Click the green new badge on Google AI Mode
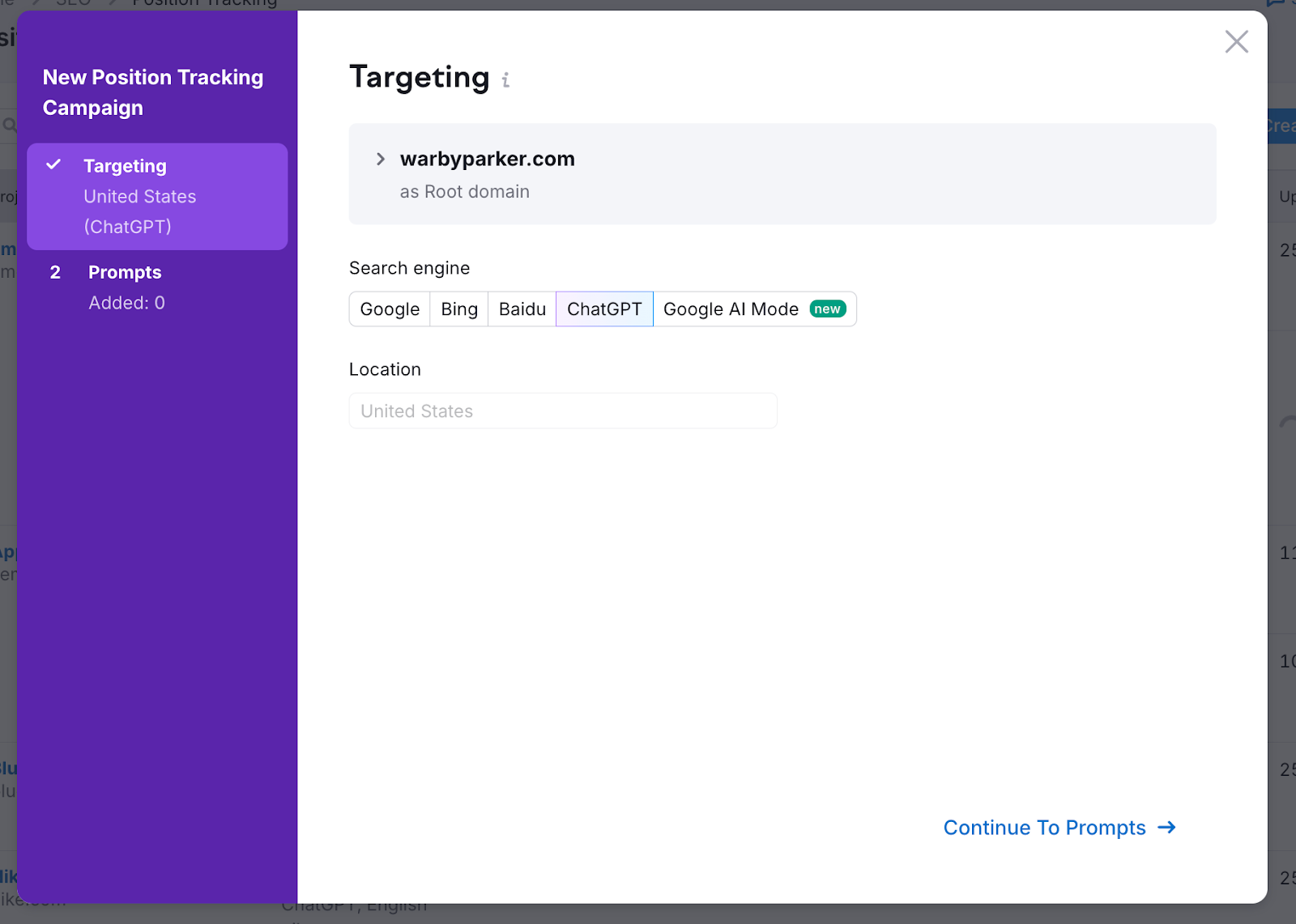1296x924 pixels. [827, 309]
